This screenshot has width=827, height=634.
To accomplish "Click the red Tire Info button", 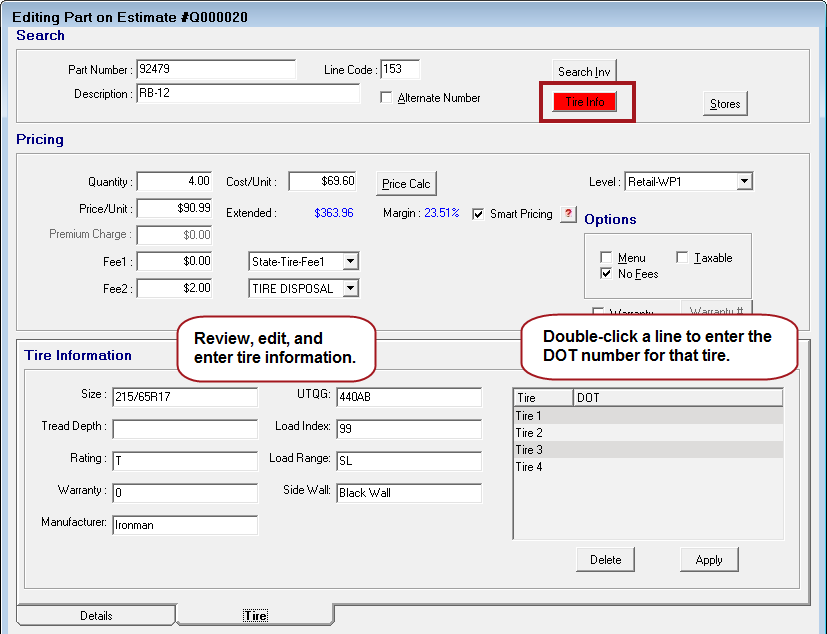I will pos(585,101).
